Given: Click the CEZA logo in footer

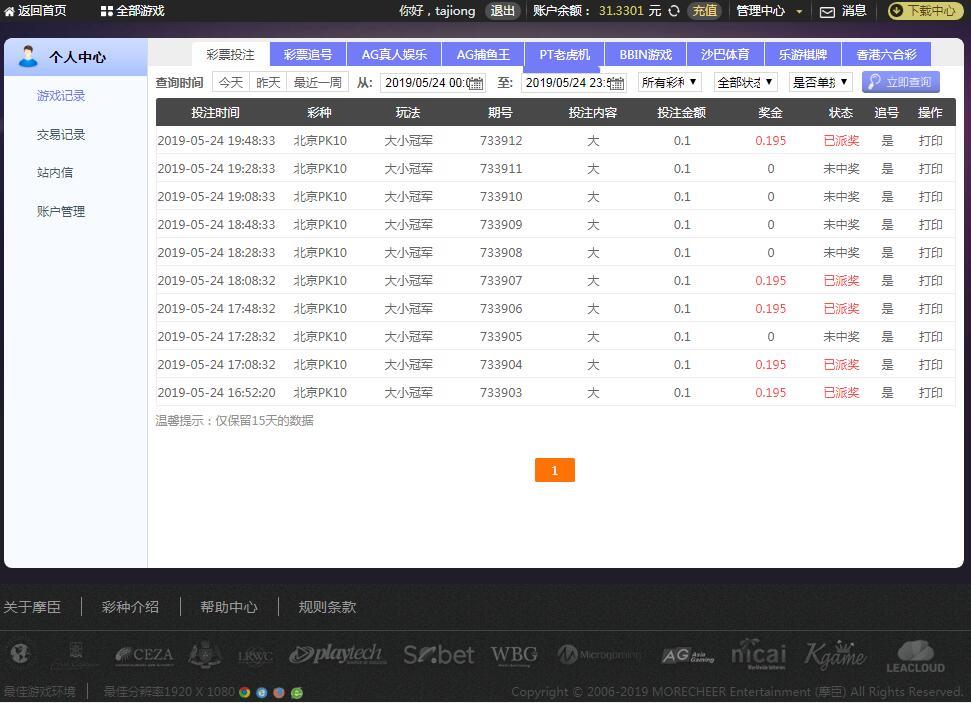Looking at the screenshot, I should (x=144, y=655).
